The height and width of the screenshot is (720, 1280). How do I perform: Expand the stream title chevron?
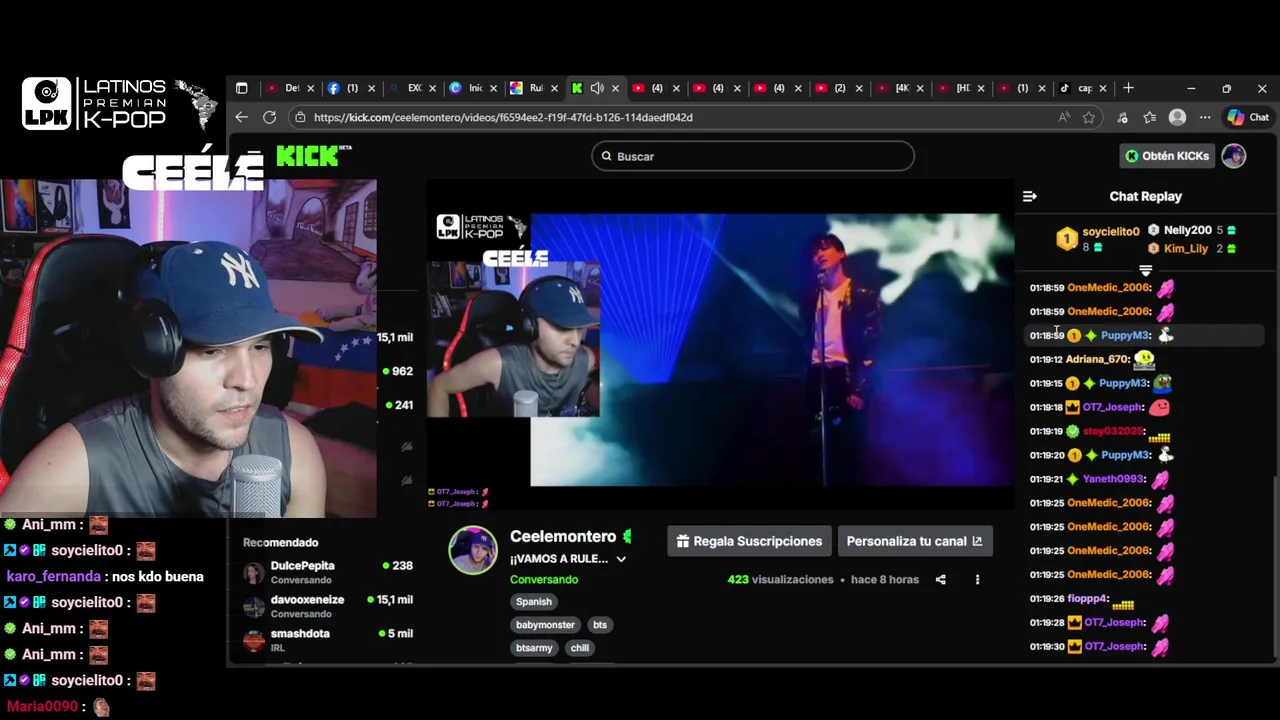pos(621,559)
